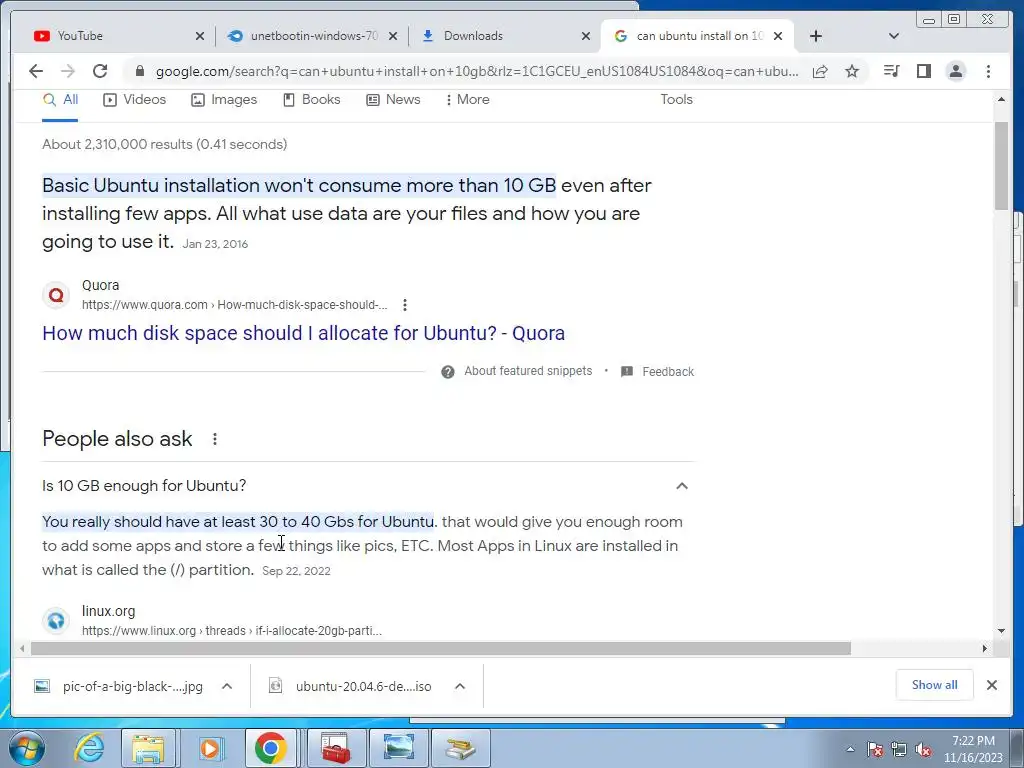The height and width of the screenshot is (768, 1024).
Task: Filter results by Images
Action: click(224, 100)
